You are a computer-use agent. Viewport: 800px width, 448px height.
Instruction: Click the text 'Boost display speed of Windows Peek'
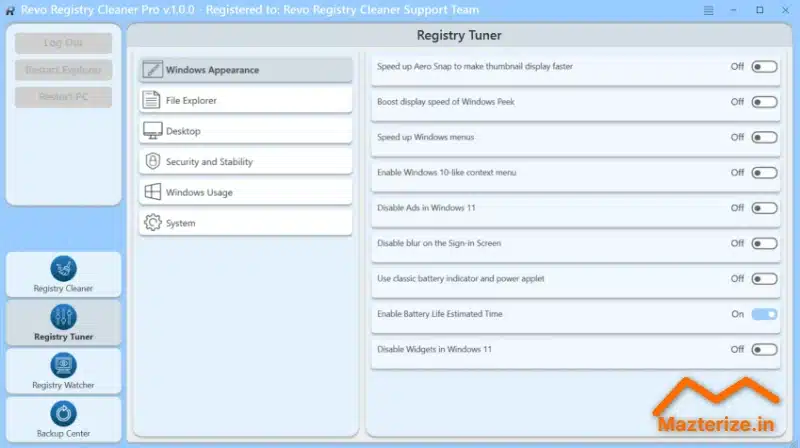446,102
